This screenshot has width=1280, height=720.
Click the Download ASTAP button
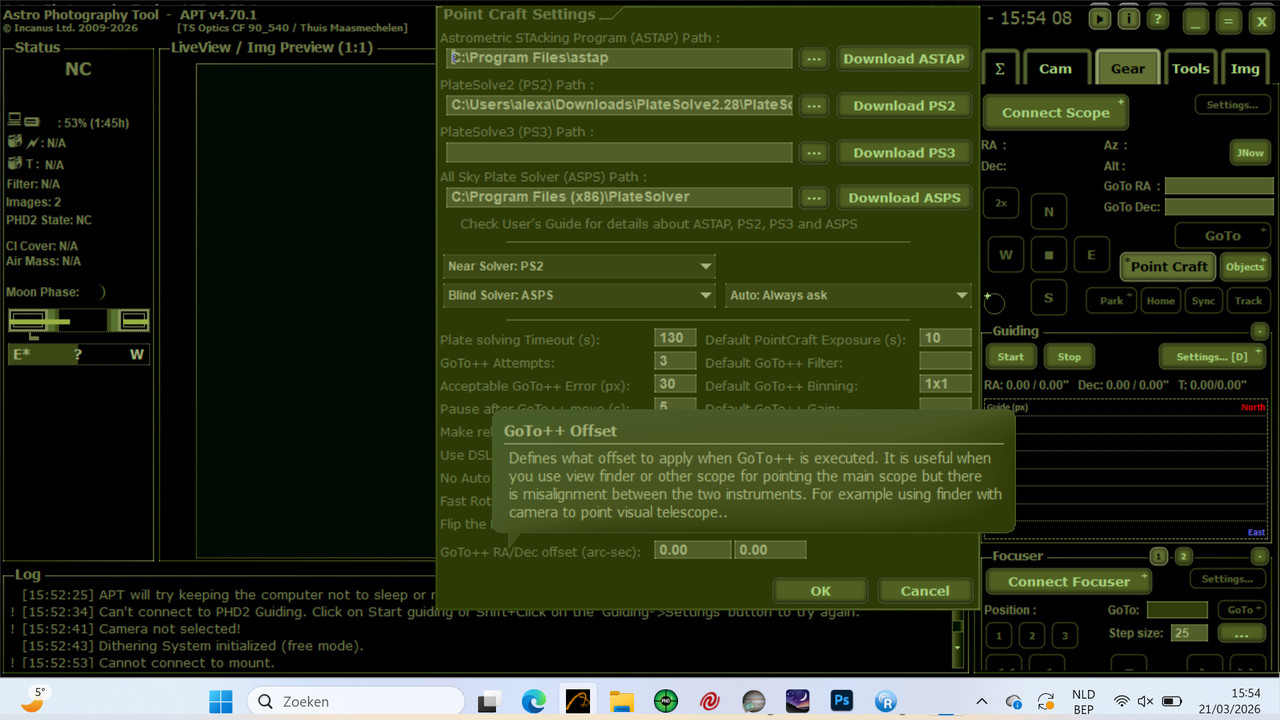tap(904, 59)
